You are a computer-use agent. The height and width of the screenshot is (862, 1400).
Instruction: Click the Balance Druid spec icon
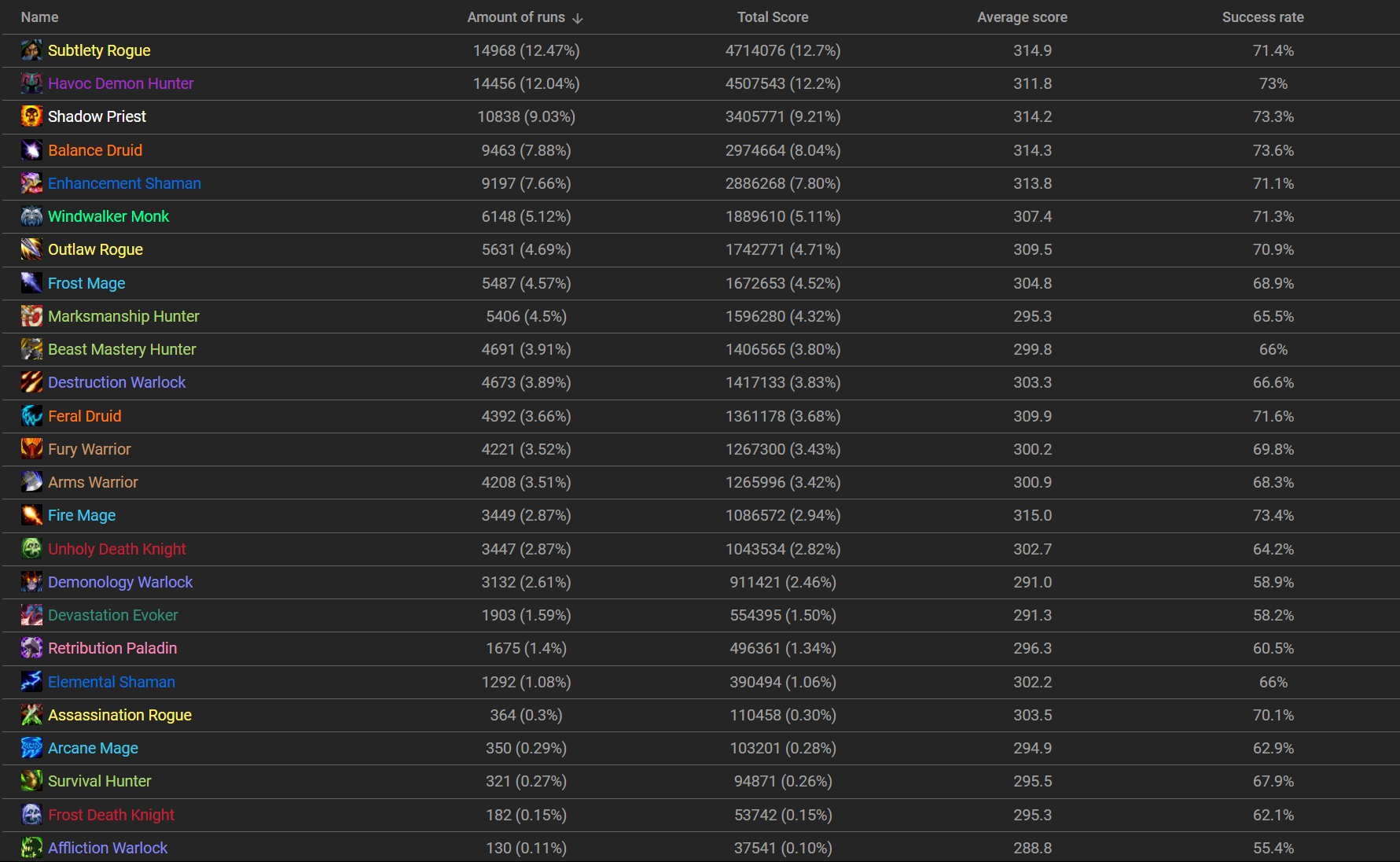click(31, 150)
